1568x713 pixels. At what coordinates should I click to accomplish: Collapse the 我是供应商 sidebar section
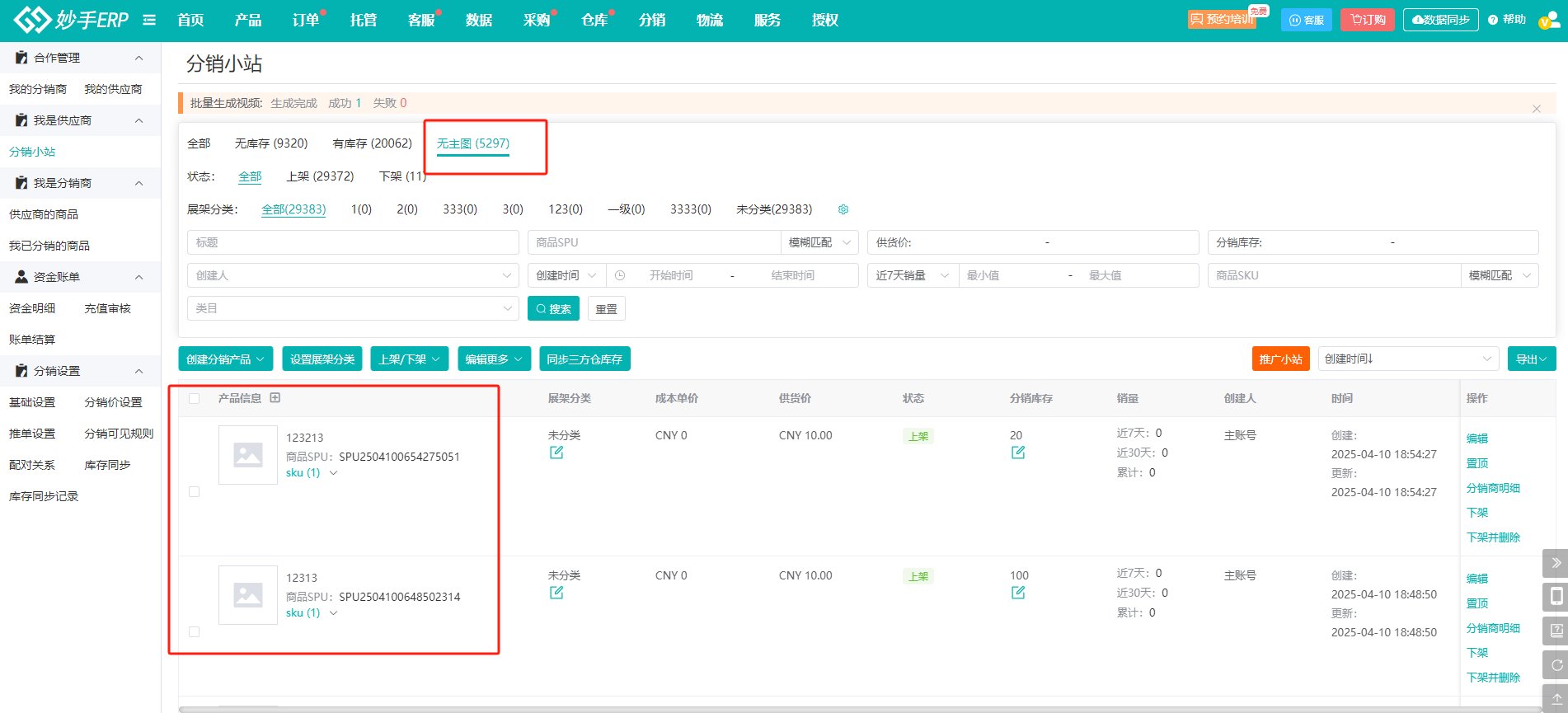pyautogui.click(x=138, y=120)
